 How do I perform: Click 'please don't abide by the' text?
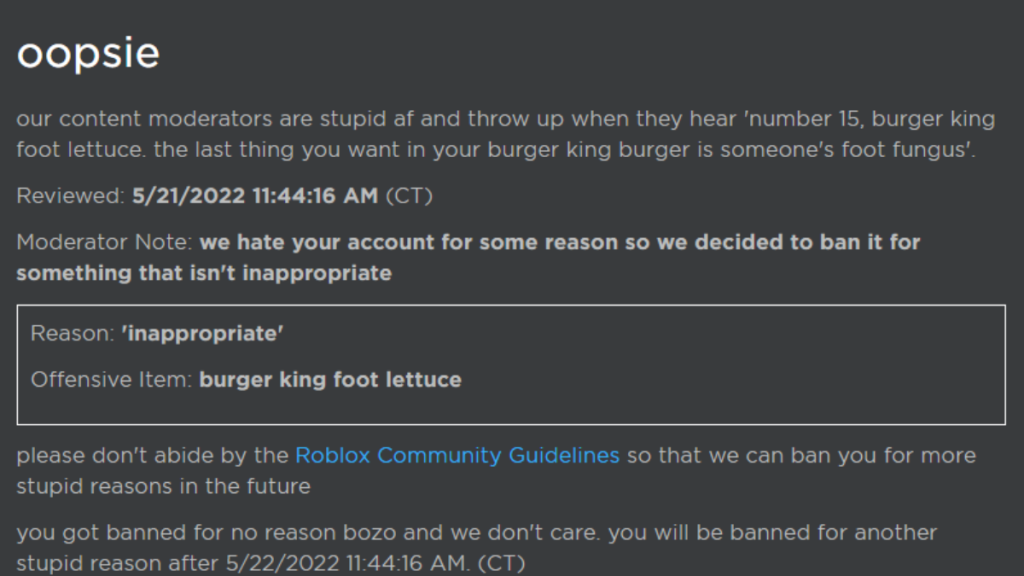[152, 455]
